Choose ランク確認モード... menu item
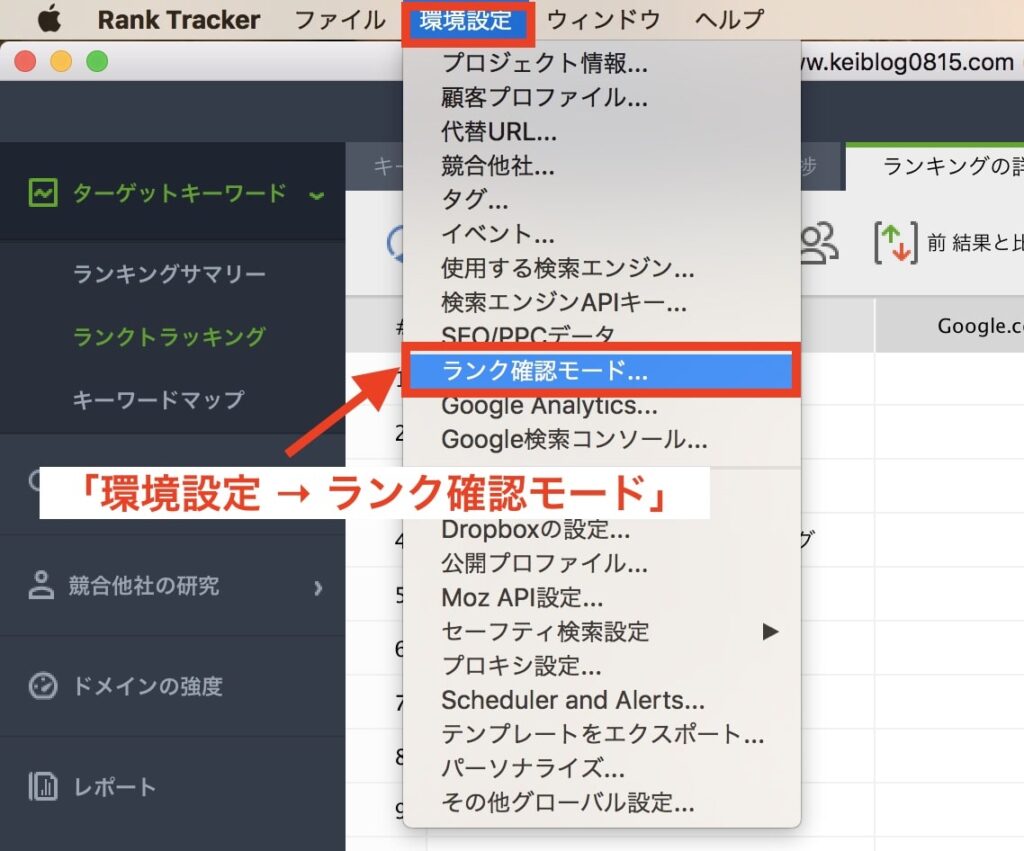 [601, 370]
